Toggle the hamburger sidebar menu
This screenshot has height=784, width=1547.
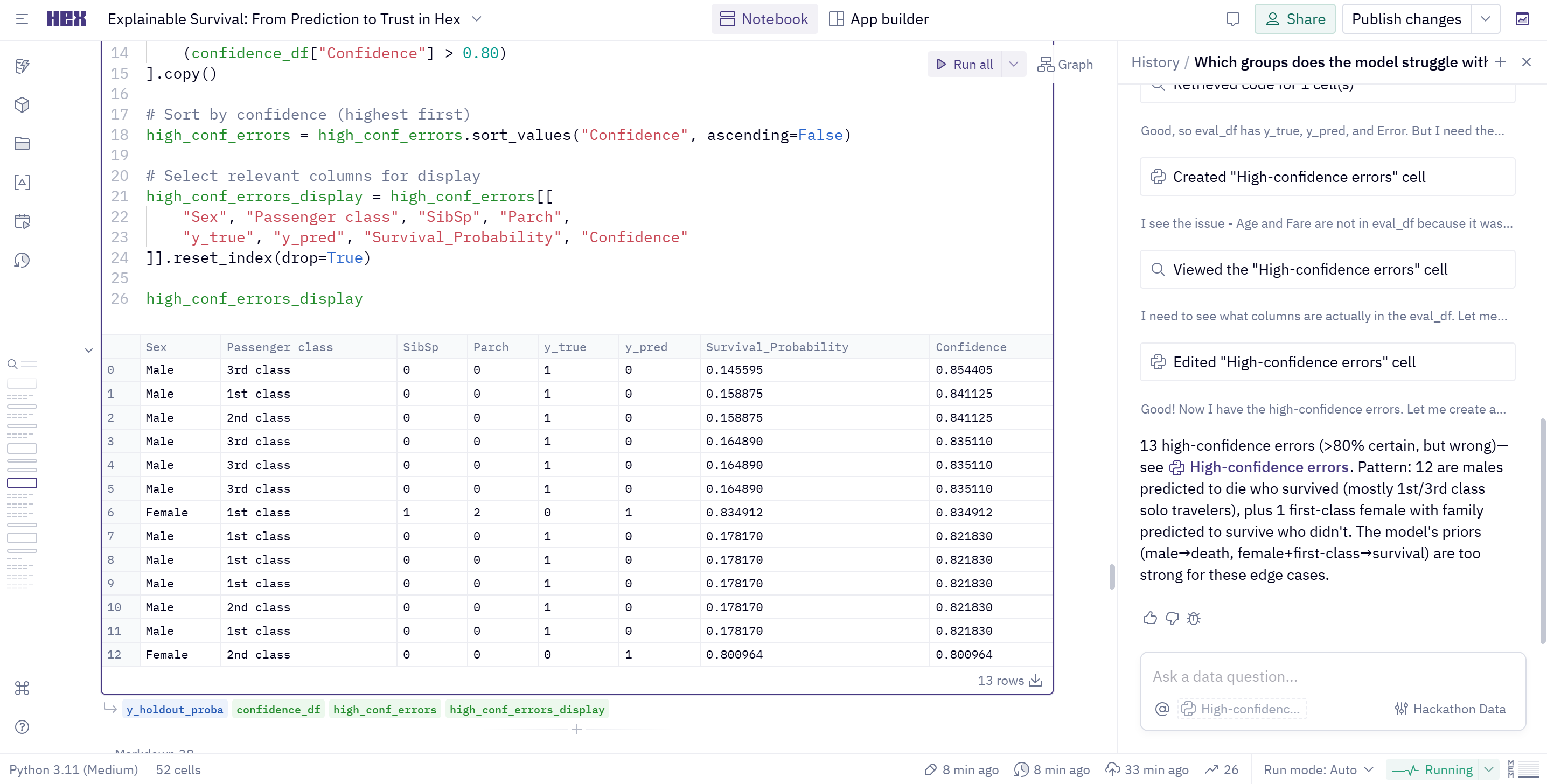[22, 19]
